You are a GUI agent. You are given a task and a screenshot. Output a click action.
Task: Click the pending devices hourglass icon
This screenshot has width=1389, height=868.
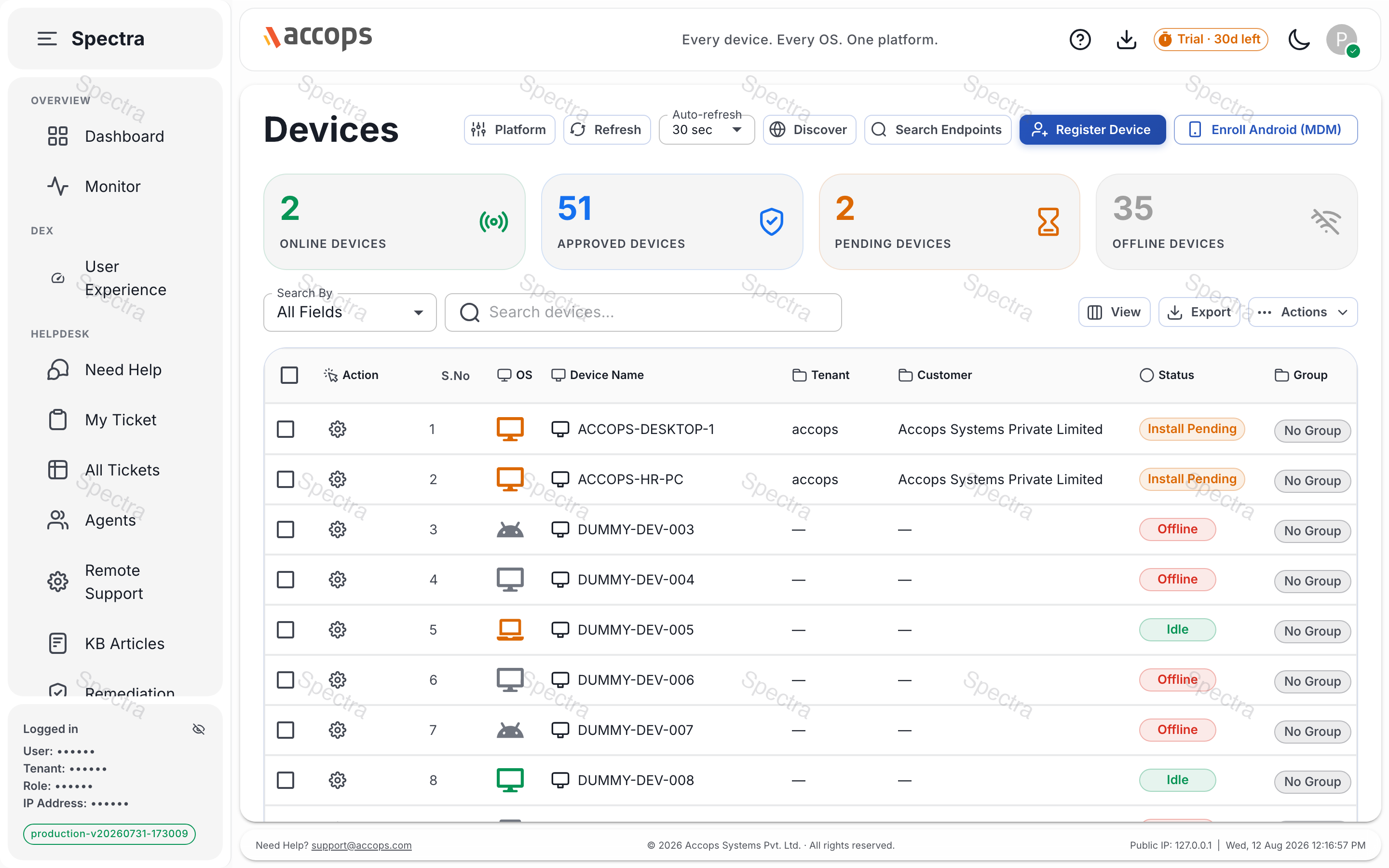click(1048, 222)
